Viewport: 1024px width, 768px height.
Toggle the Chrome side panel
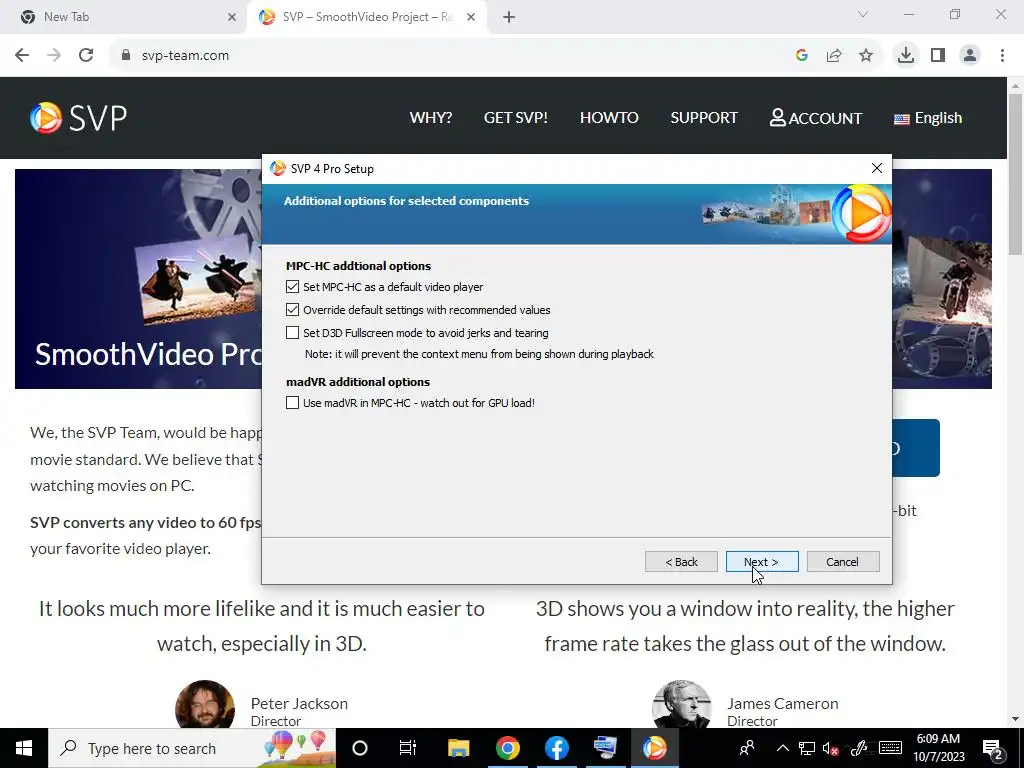tap(938, 56)
